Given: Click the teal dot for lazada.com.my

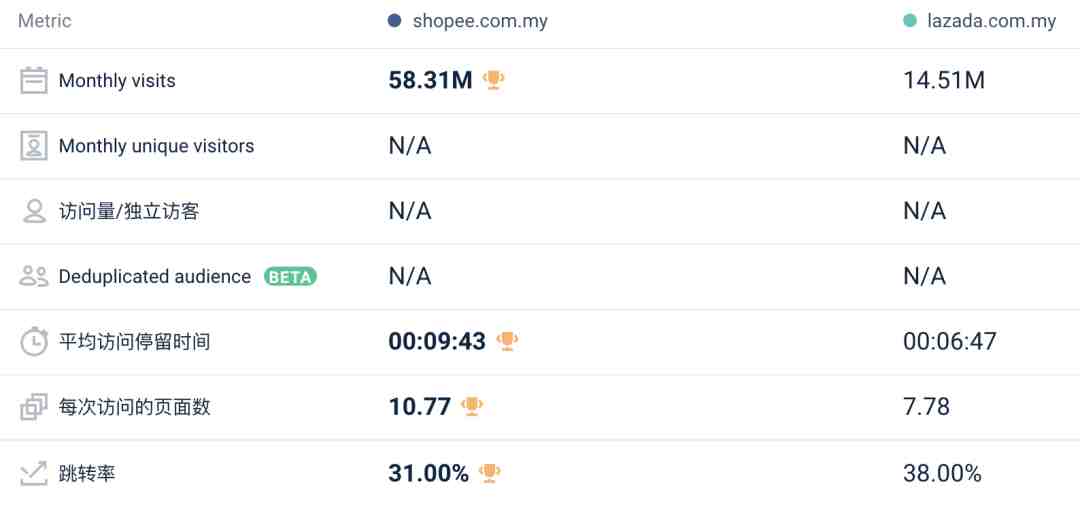Looking at the screenshot, I should (910, 21).
